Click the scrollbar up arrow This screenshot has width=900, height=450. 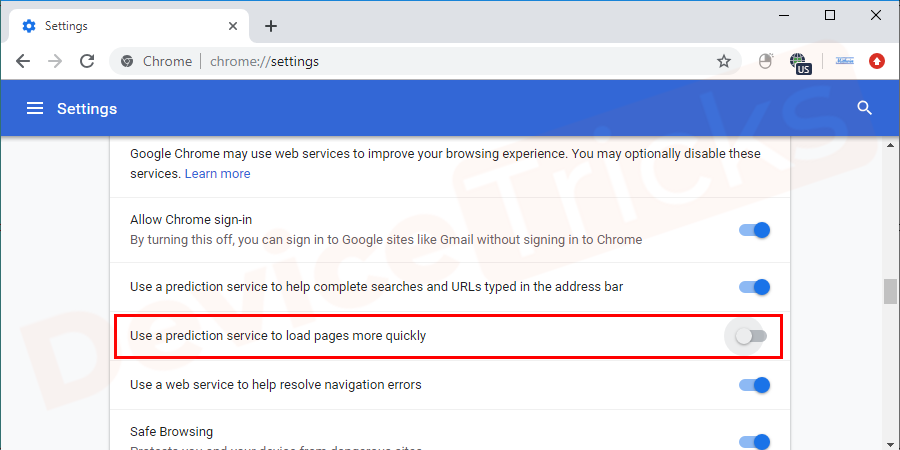tap(890, 145)
